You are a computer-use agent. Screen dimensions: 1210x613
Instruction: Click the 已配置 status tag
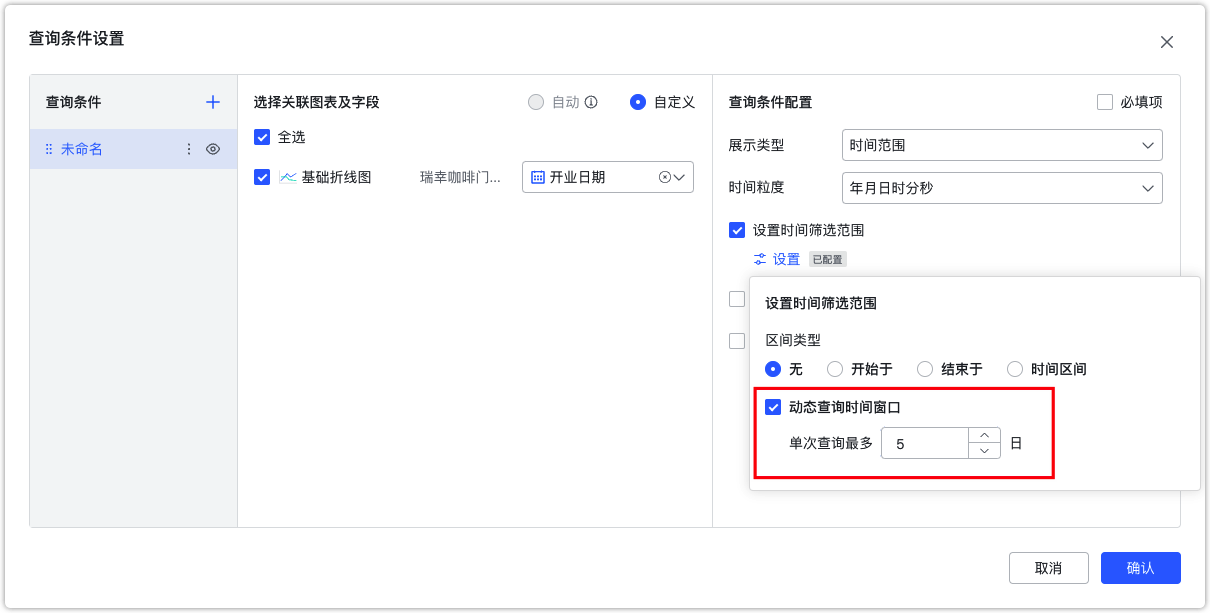pyautogui.click(x=828, y=259)
